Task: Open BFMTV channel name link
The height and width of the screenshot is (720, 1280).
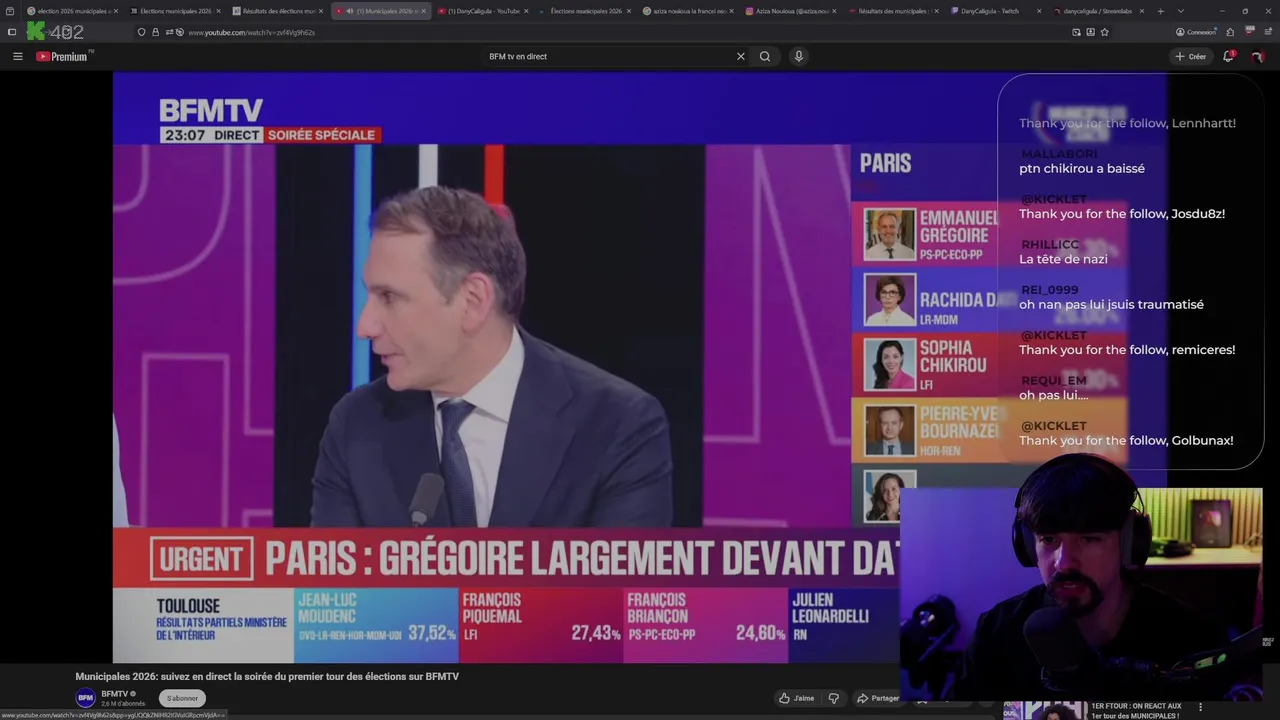Action: 114,693
